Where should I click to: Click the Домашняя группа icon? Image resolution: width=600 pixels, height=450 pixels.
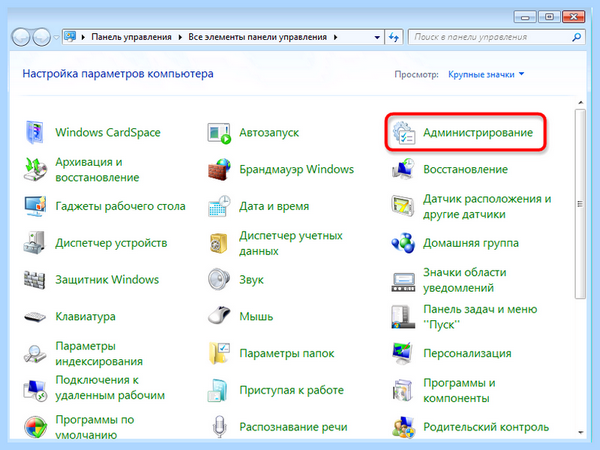tap(403, 243)
